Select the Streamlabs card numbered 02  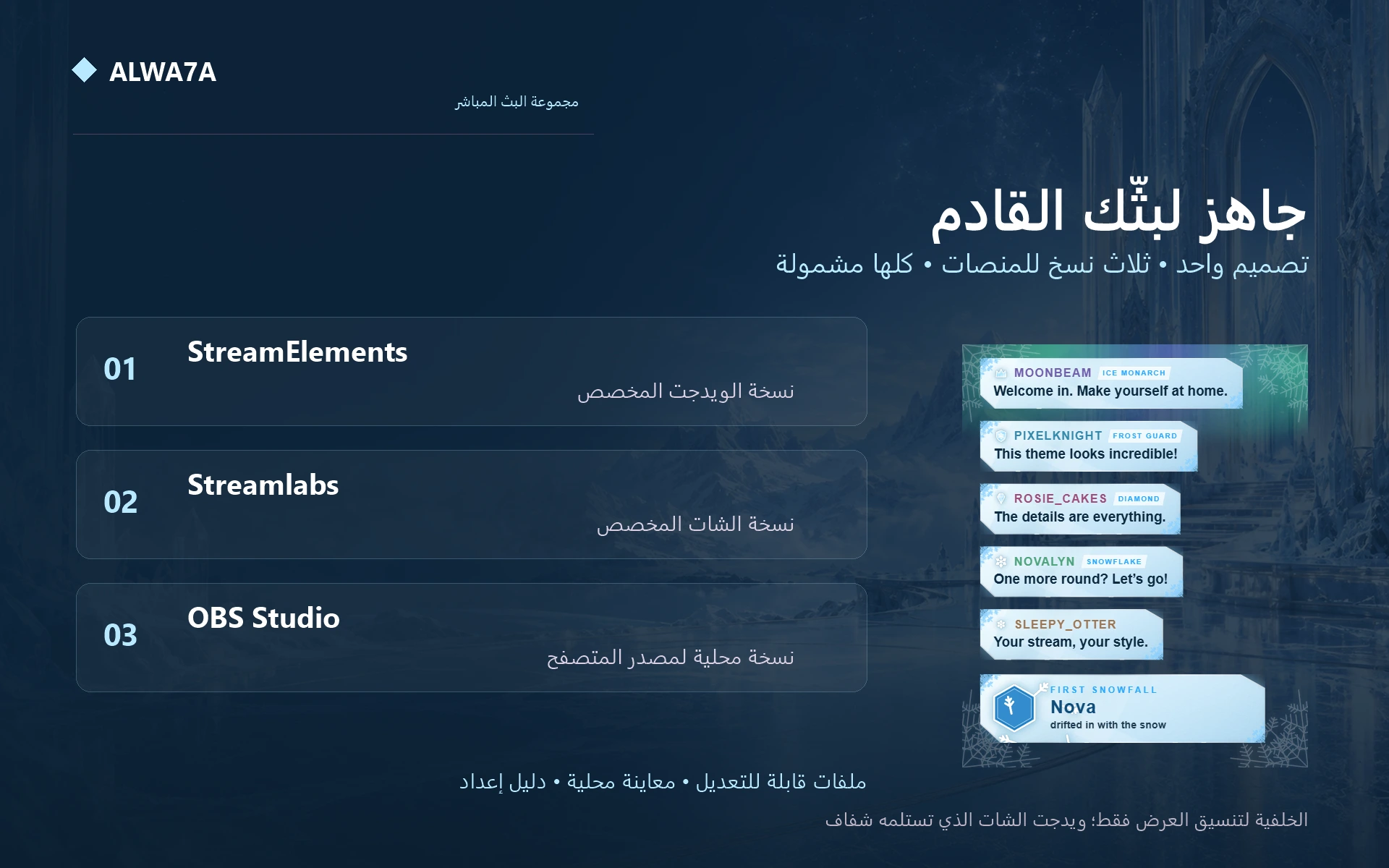coord(472,504)
